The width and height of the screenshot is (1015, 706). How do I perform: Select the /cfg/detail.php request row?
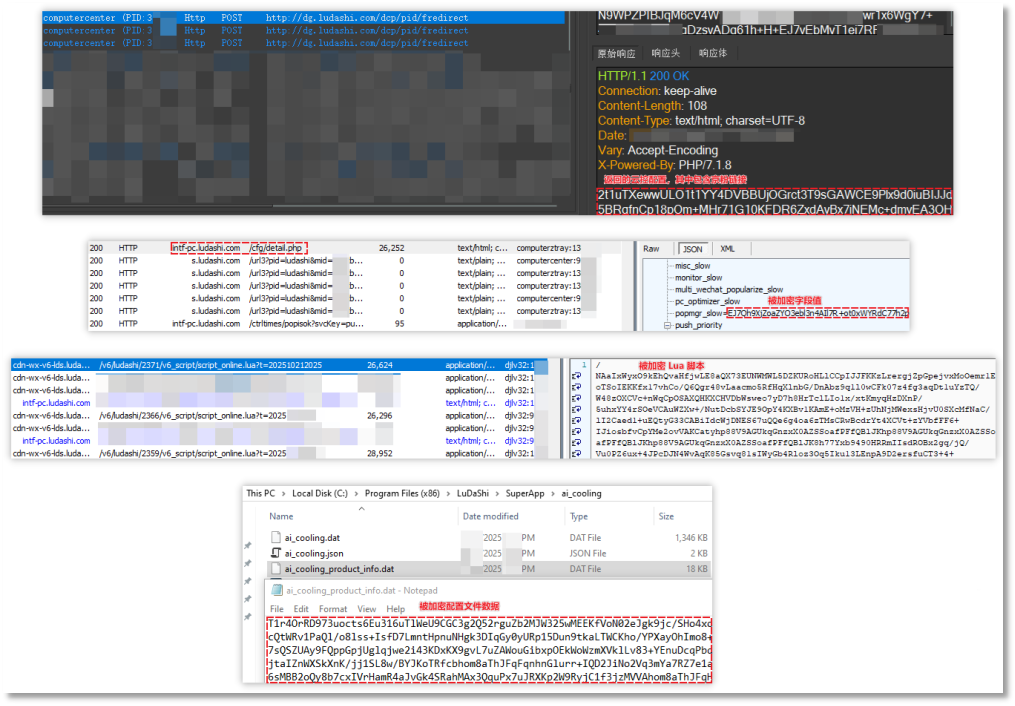[x=276, y=247]
